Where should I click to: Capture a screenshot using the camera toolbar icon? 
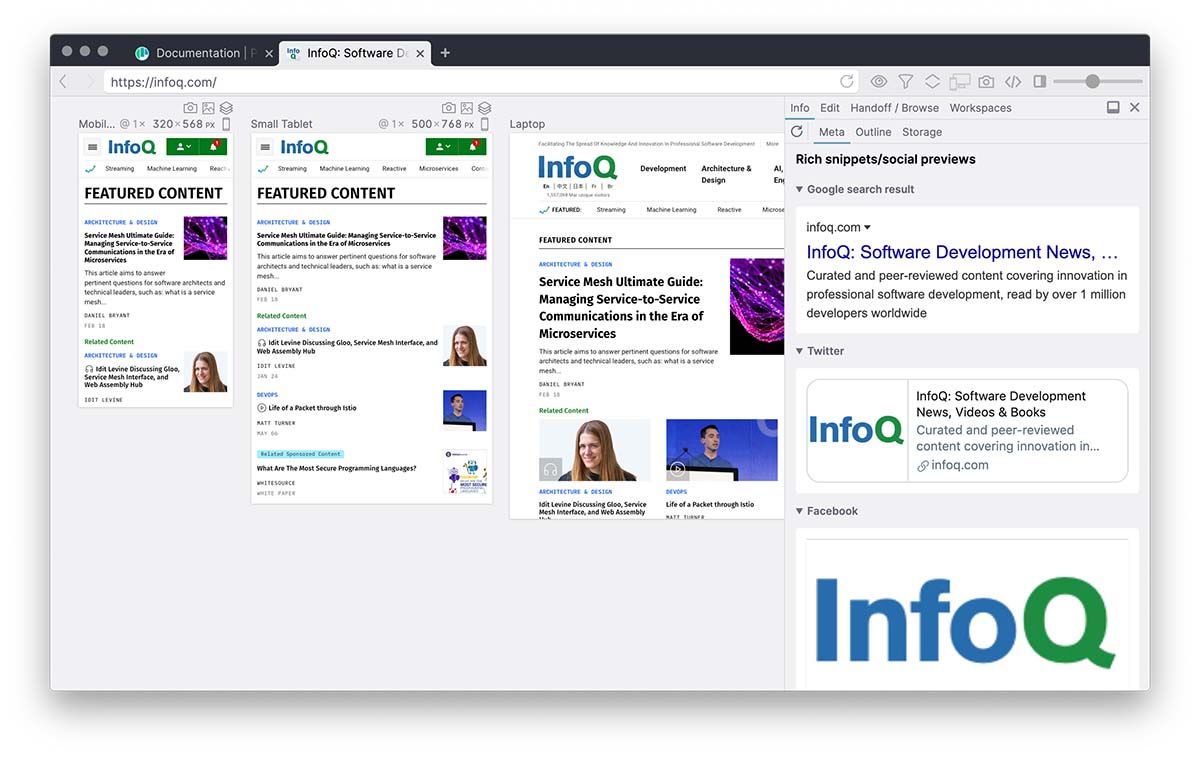(984, 81)
